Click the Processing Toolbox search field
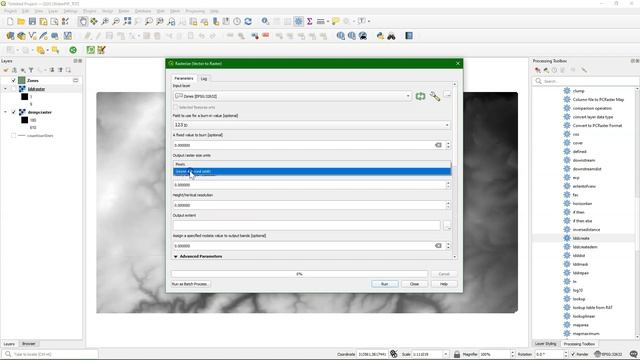The height and width of the screenshot is (360, 640). (x=586, y=81)
